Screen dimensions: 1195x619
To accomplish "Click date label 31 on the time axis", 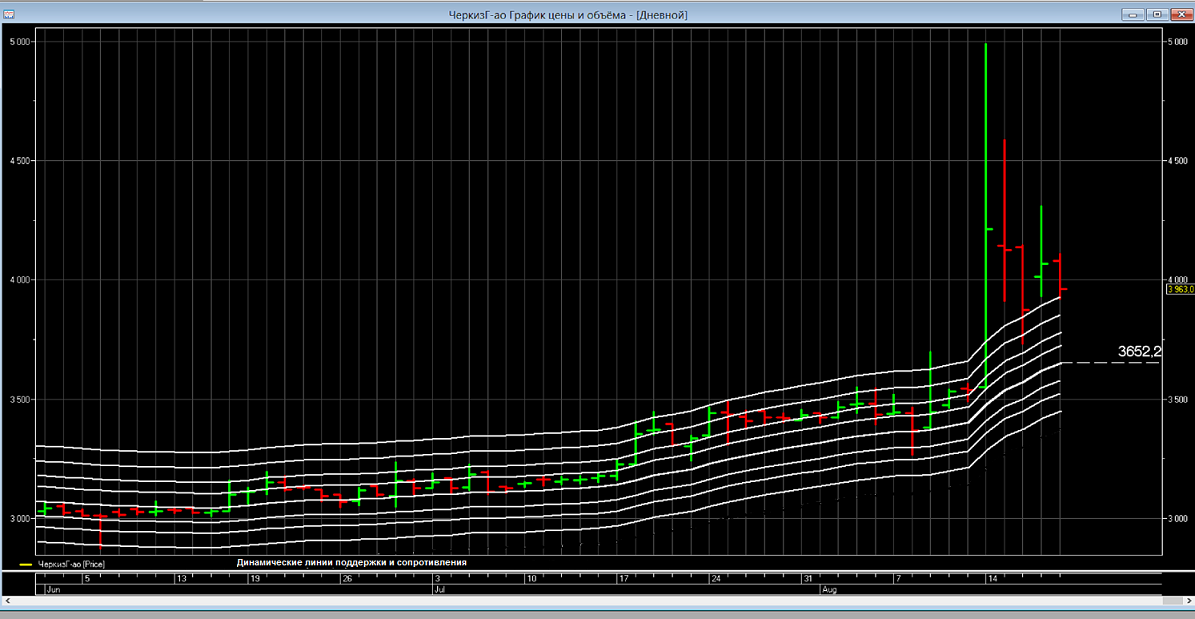I will tap(808, 579).
